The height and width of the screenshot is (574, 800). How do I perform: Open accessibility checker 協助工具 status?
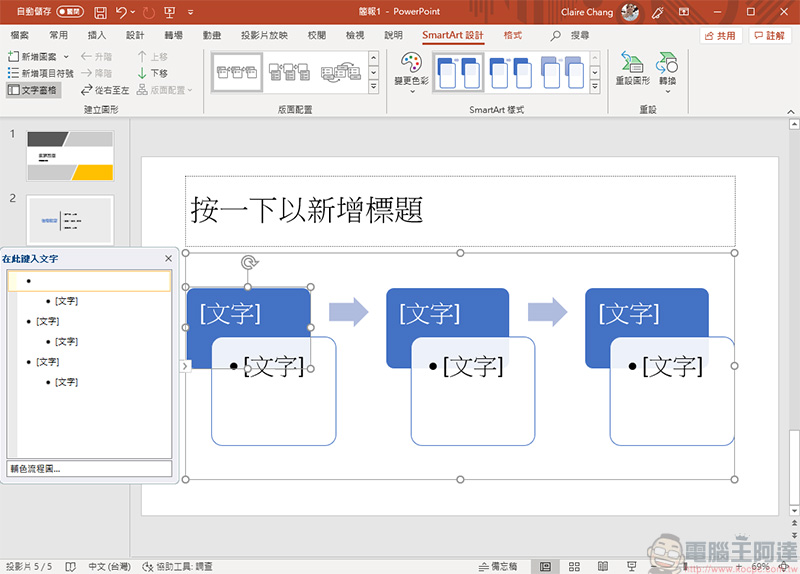coord(177,566)
